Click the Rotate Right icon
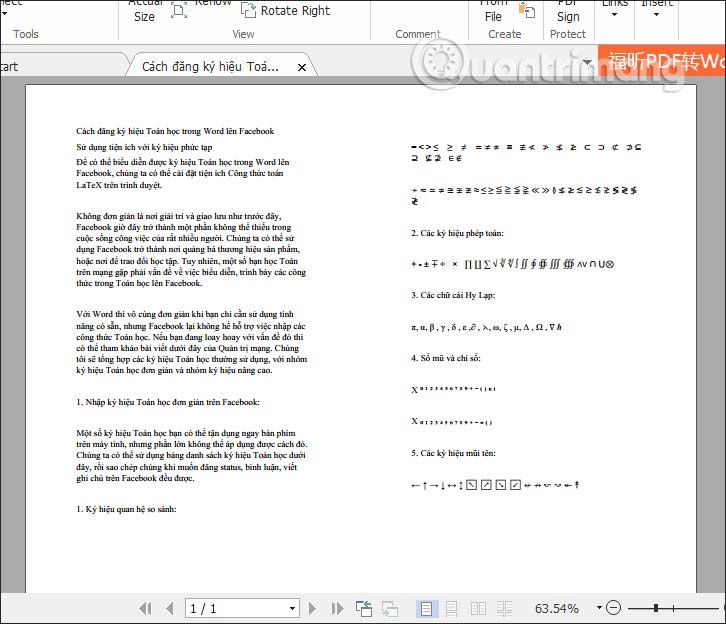 pyautogui.click(x=249, y=10)
